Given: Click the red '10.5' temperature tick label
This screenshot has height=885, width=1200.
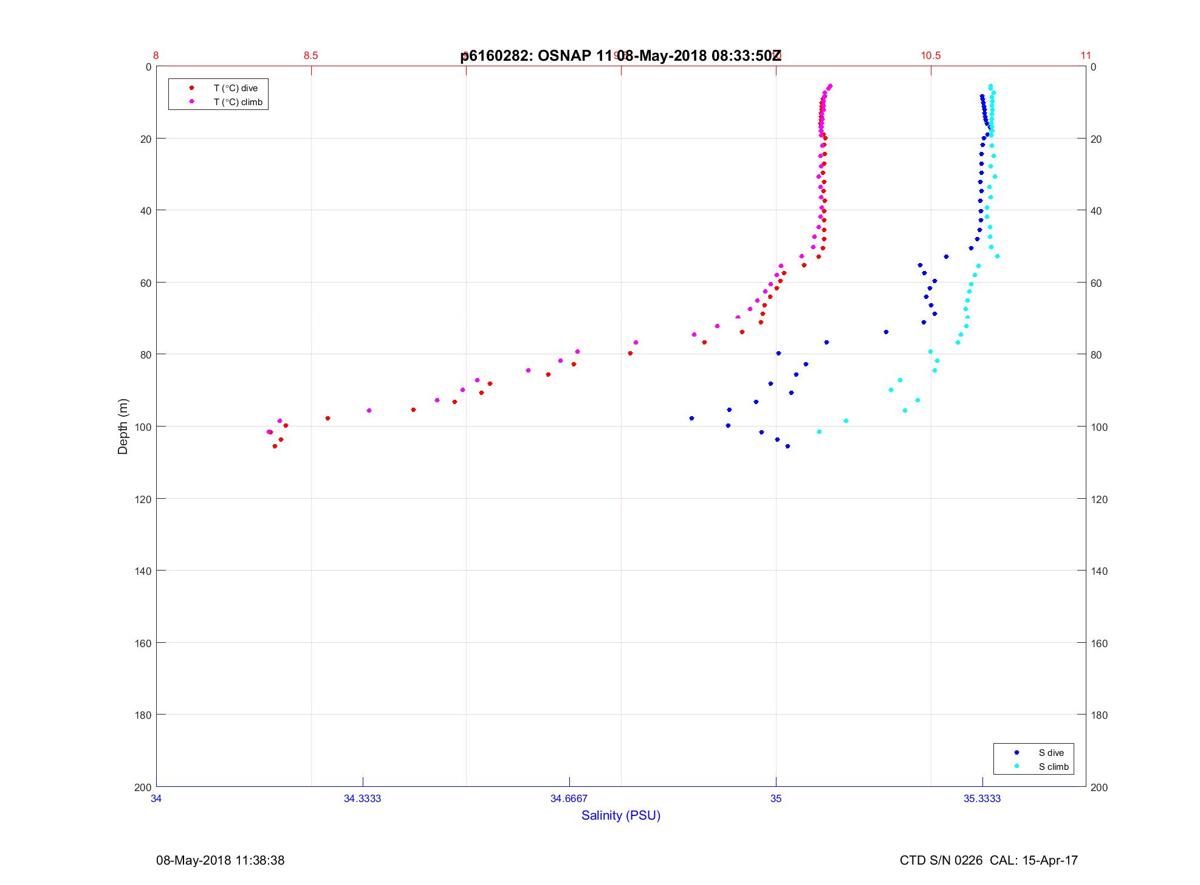Looking at the screenshot, I should tap(931, 56).
